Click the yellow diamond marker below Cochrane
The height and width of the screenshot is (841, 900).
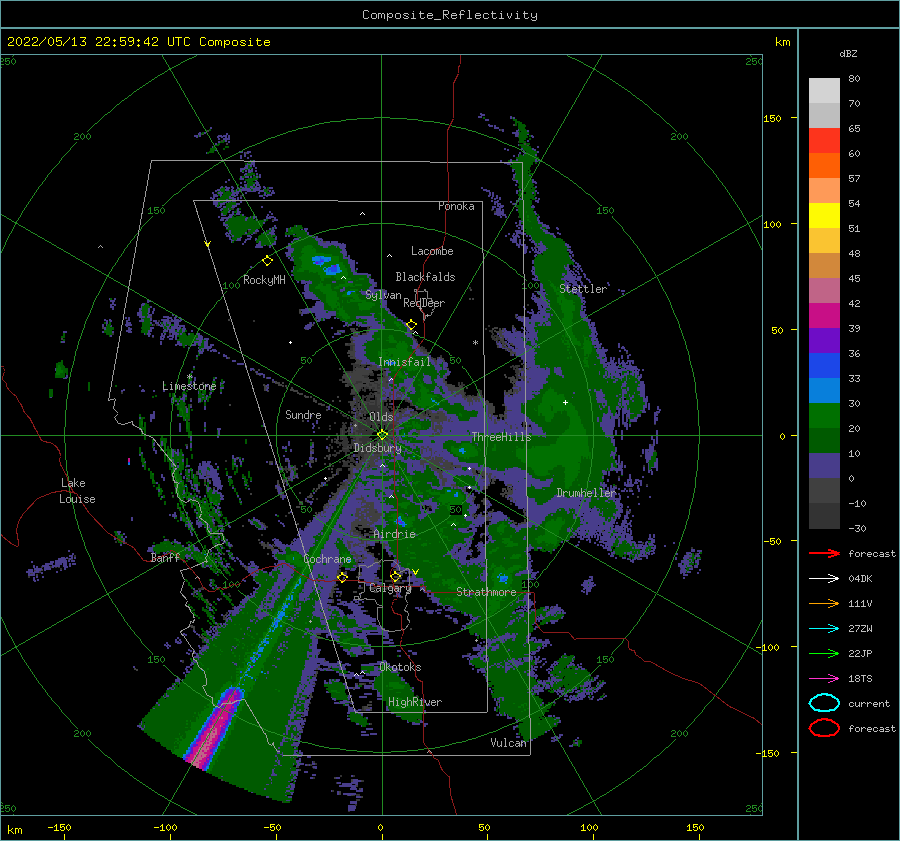click(342, 577)
